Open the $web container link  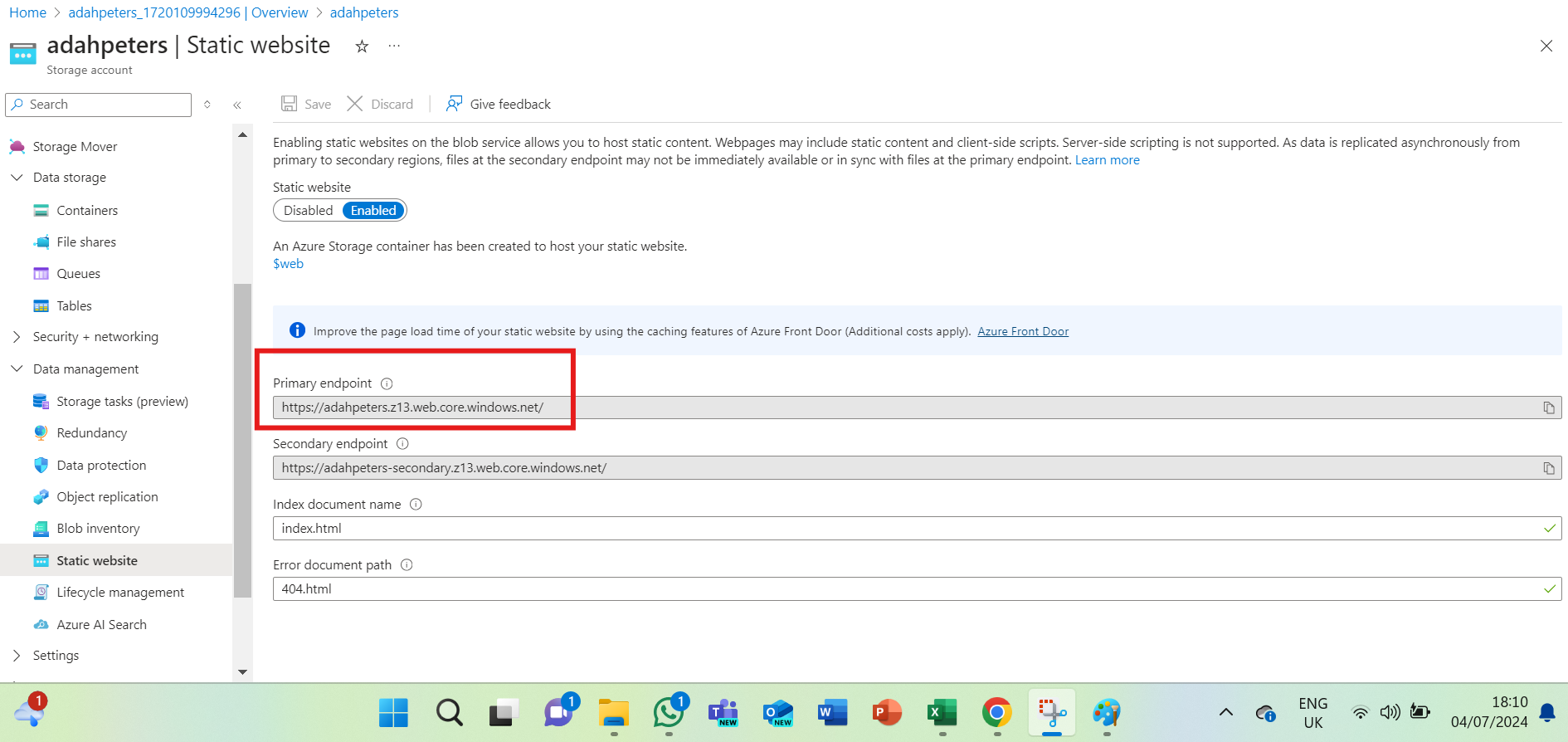(x=288, y=264)
